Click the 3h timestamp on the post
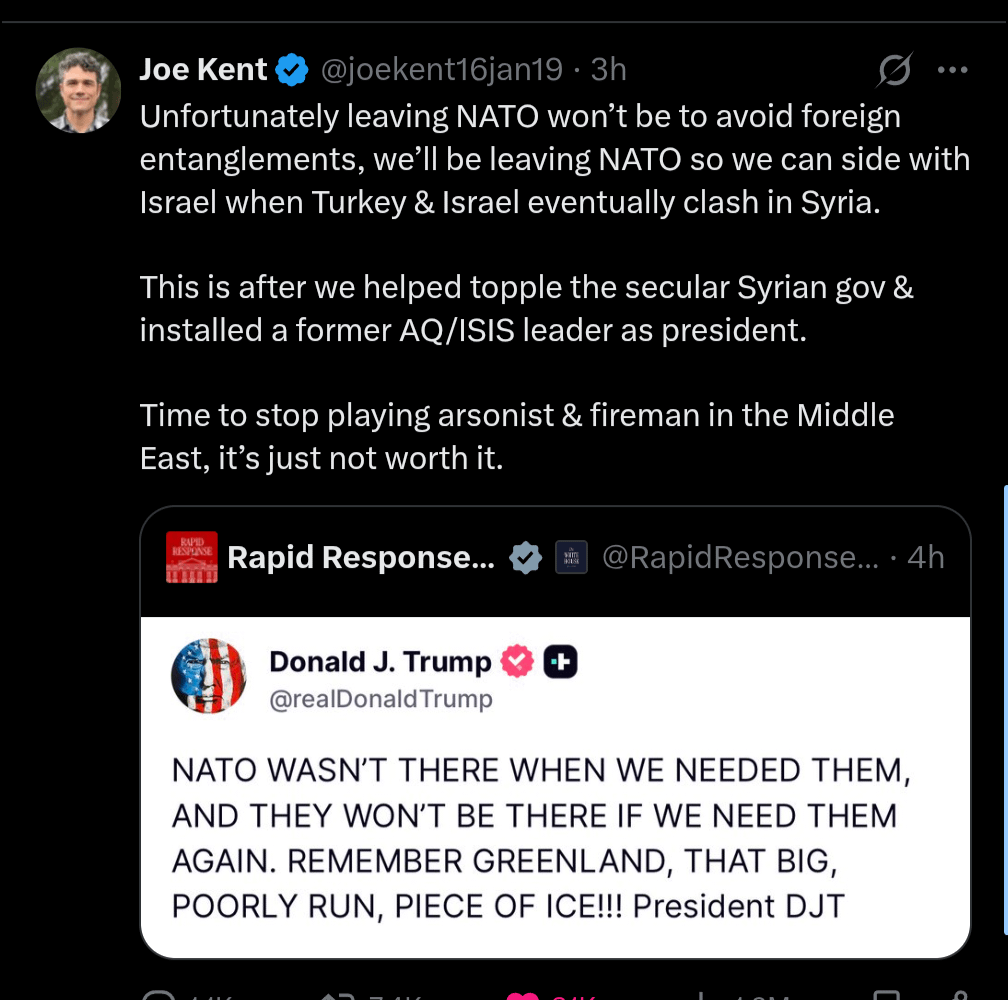This screenshot has width=1008, height=1000. click(x=609, y=69)
